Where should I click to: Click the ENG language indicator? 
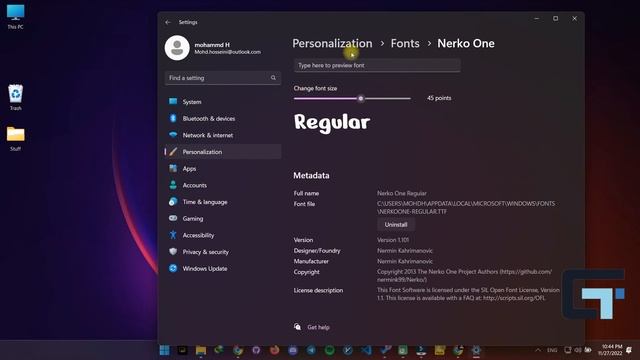pyautogui.click(x=552, y=350)
